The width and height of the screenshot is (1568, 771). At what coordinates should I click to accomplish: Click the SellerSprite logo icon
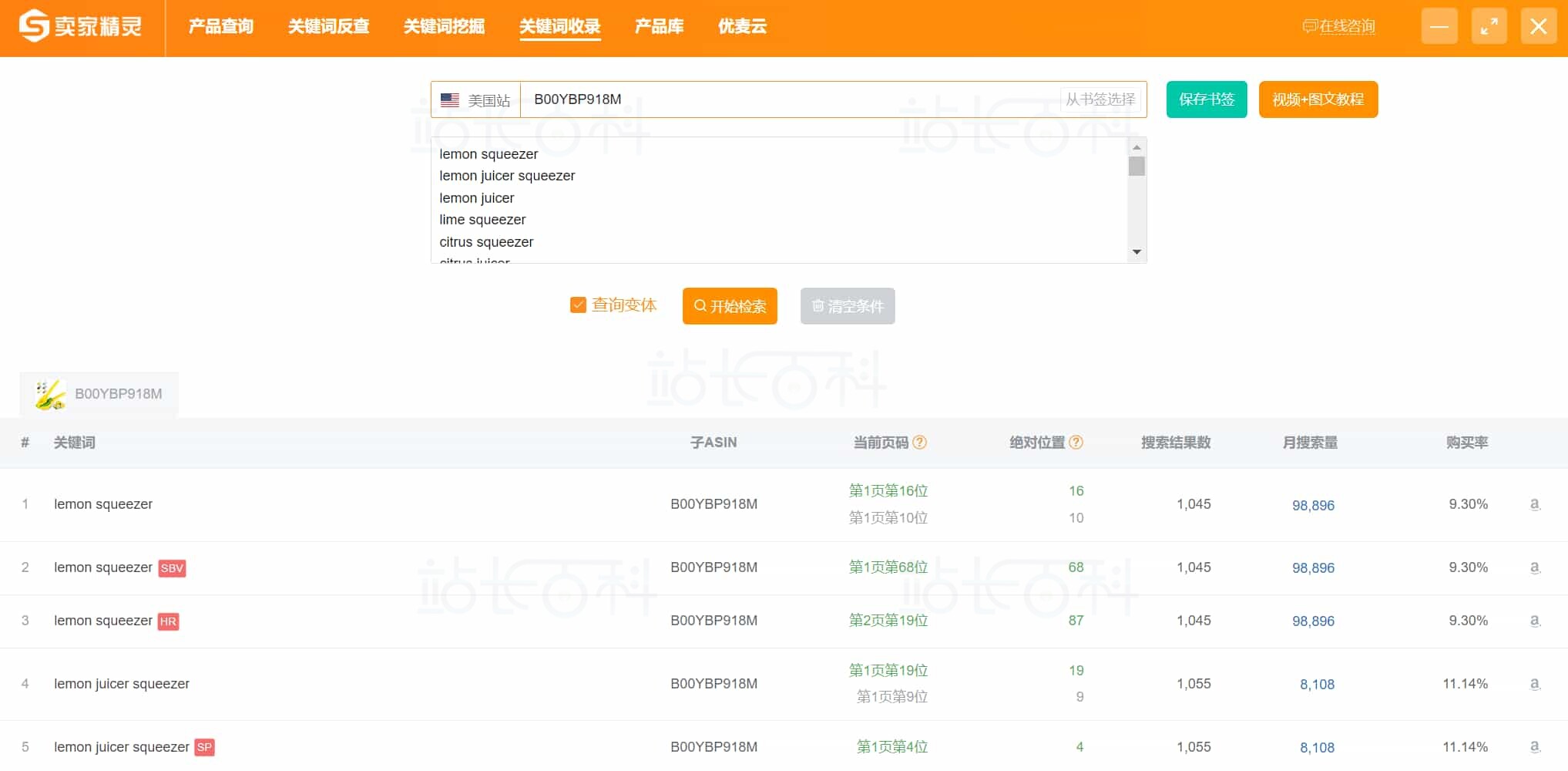pos(33,26)
